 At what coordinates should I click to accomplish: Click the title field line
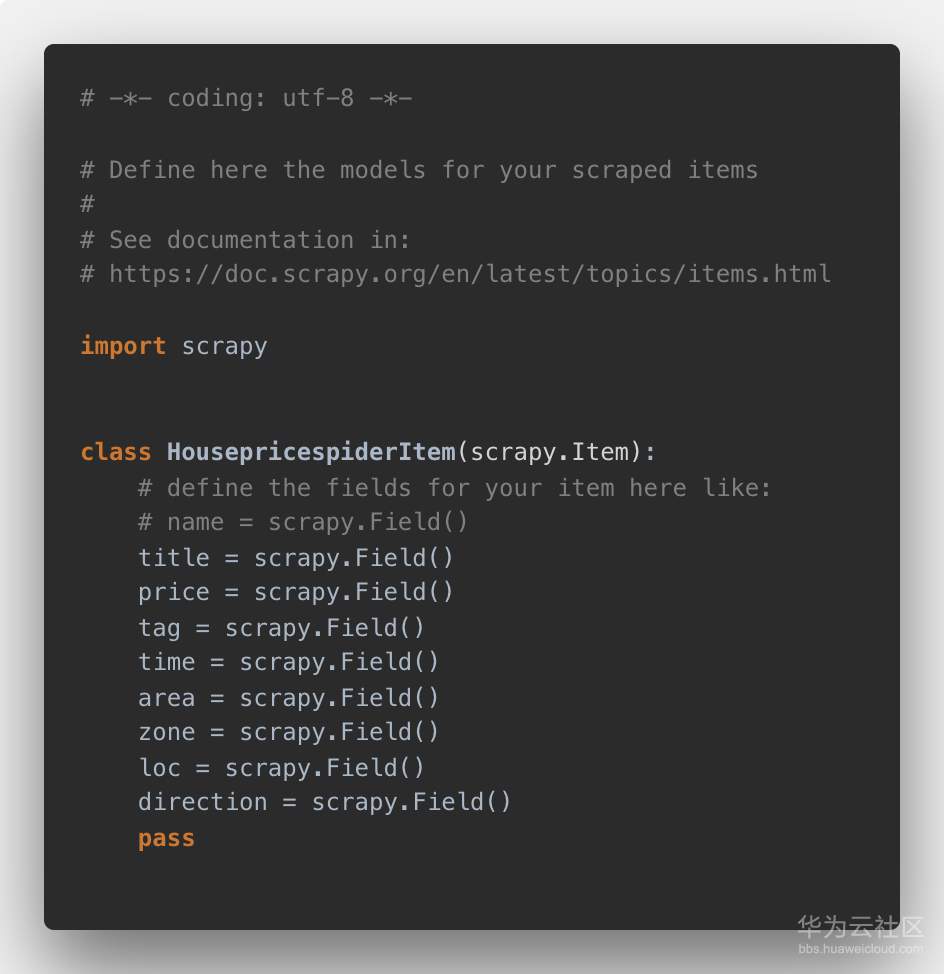click(296, 557)
